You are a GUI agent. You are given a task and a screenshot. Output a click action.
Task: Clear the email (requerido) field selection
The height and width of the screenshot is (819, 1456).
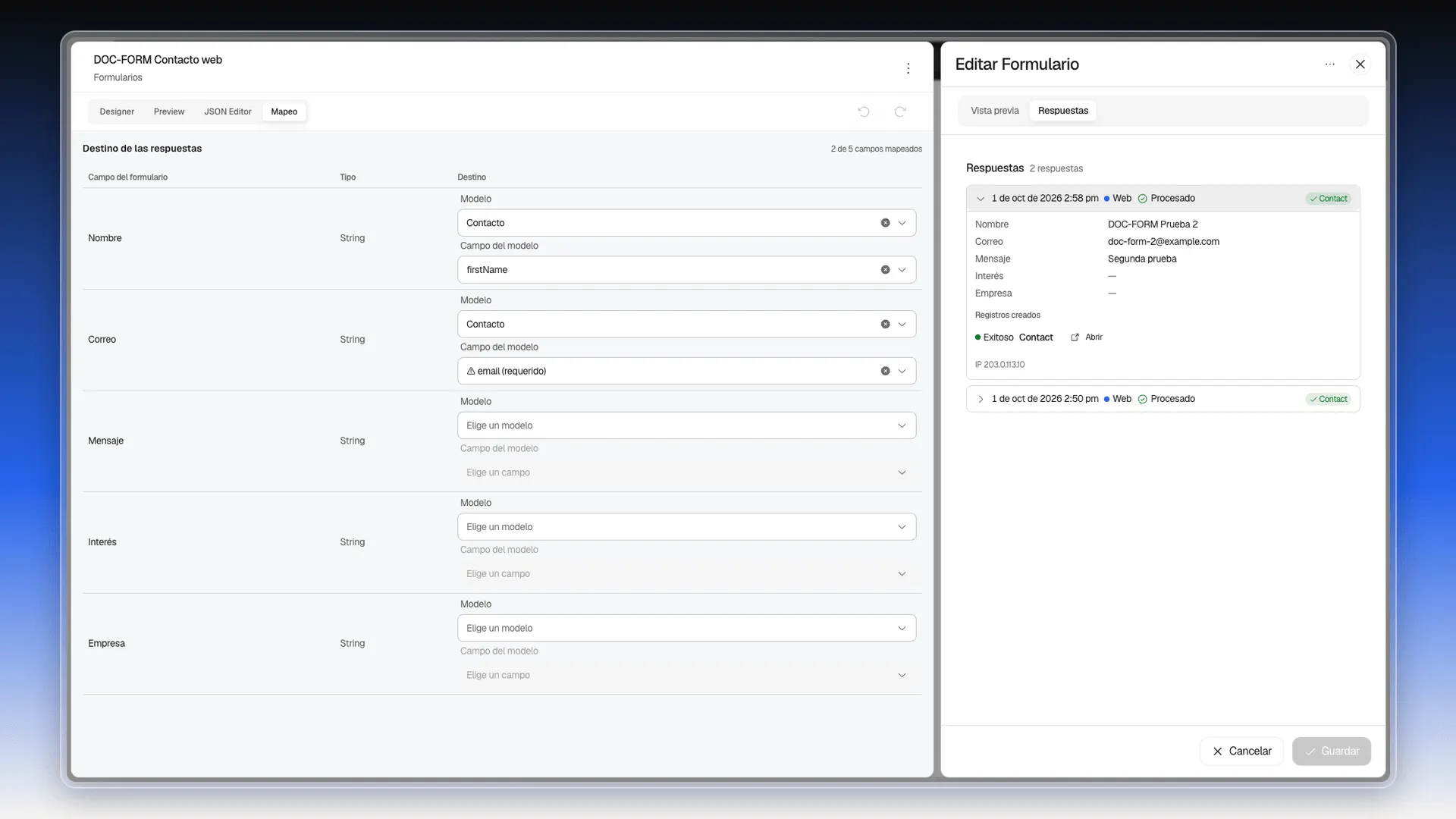pos(885,372)
